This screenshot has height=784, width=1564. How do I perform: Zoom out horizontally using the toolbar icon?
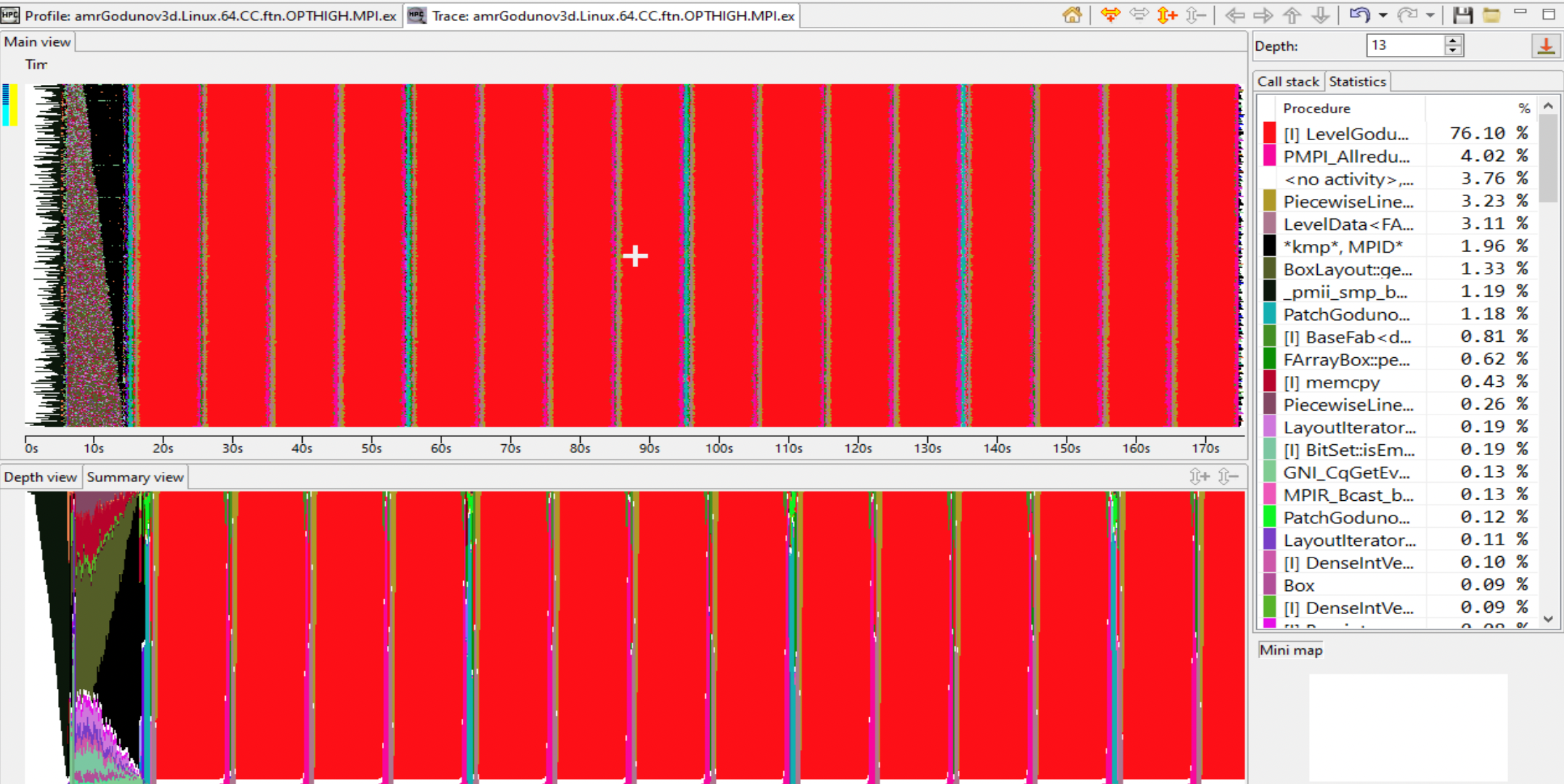coord(1140,15)
